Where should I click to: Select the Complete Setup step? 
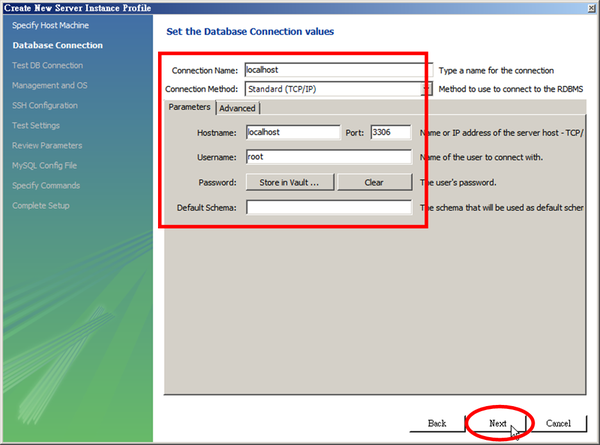point(41,206)
